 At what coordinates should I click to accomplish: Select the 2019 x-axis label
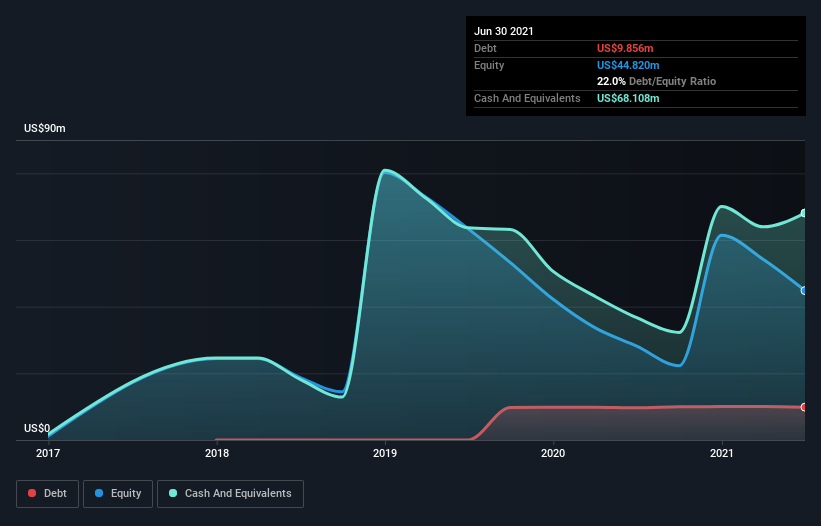tap(385, 453)
